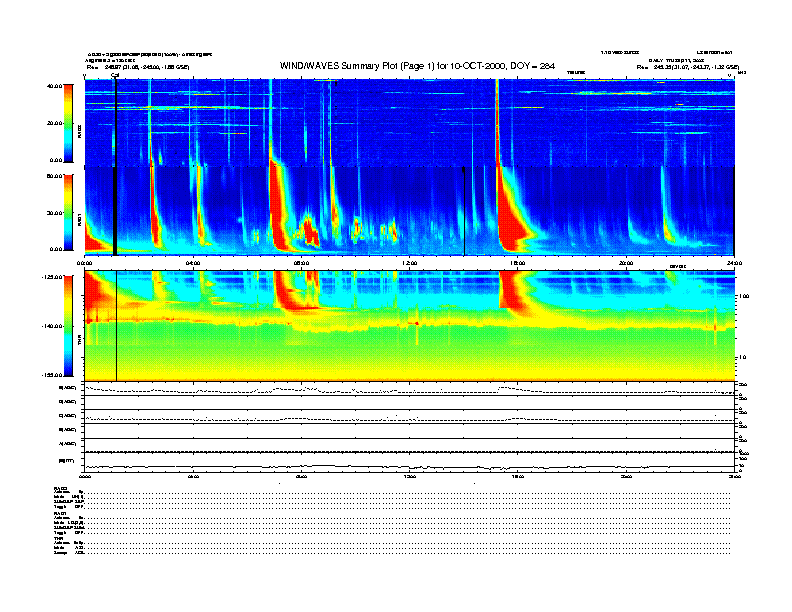
Task: Click the Cal marker above the spectrogram
Action: (115, 75)
